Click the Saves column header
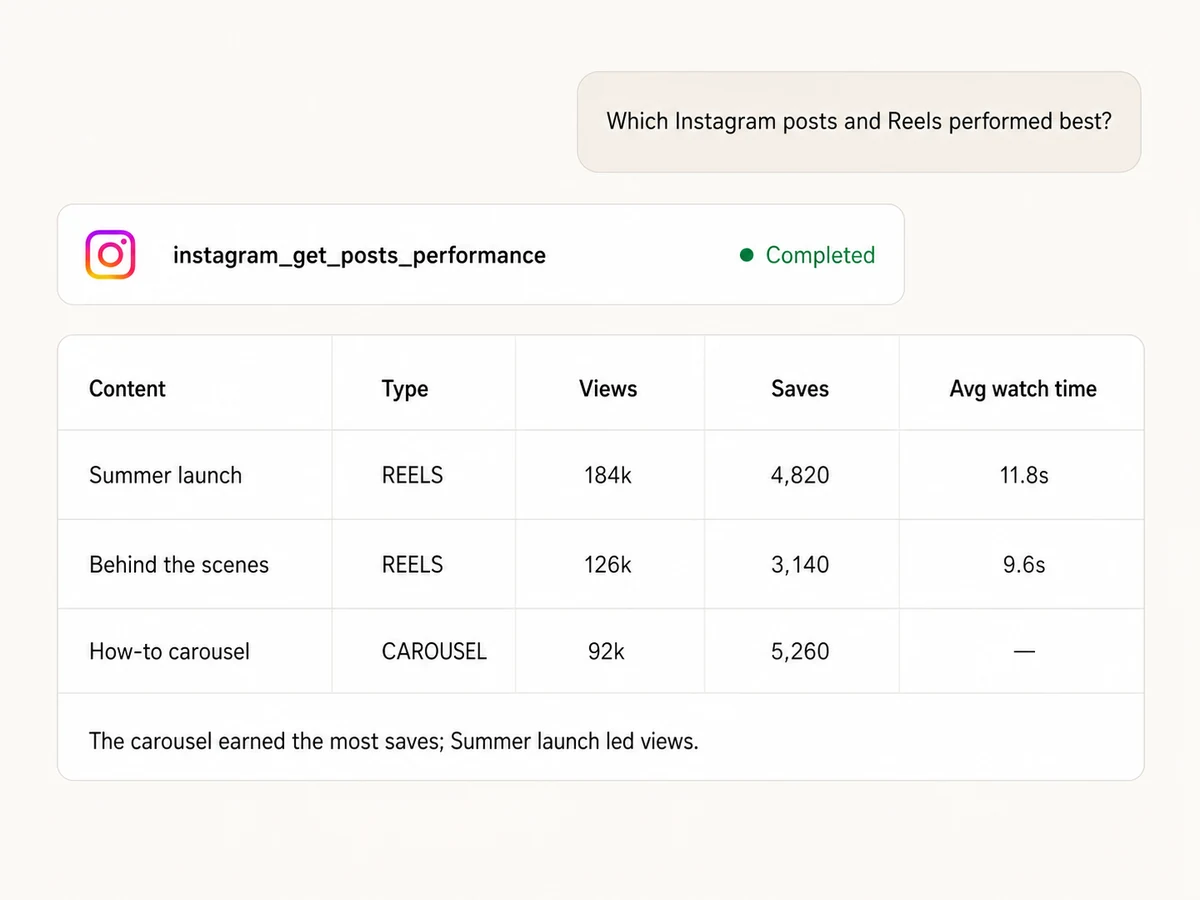This screenshot has height=900, width=1200. pos(800,389)
